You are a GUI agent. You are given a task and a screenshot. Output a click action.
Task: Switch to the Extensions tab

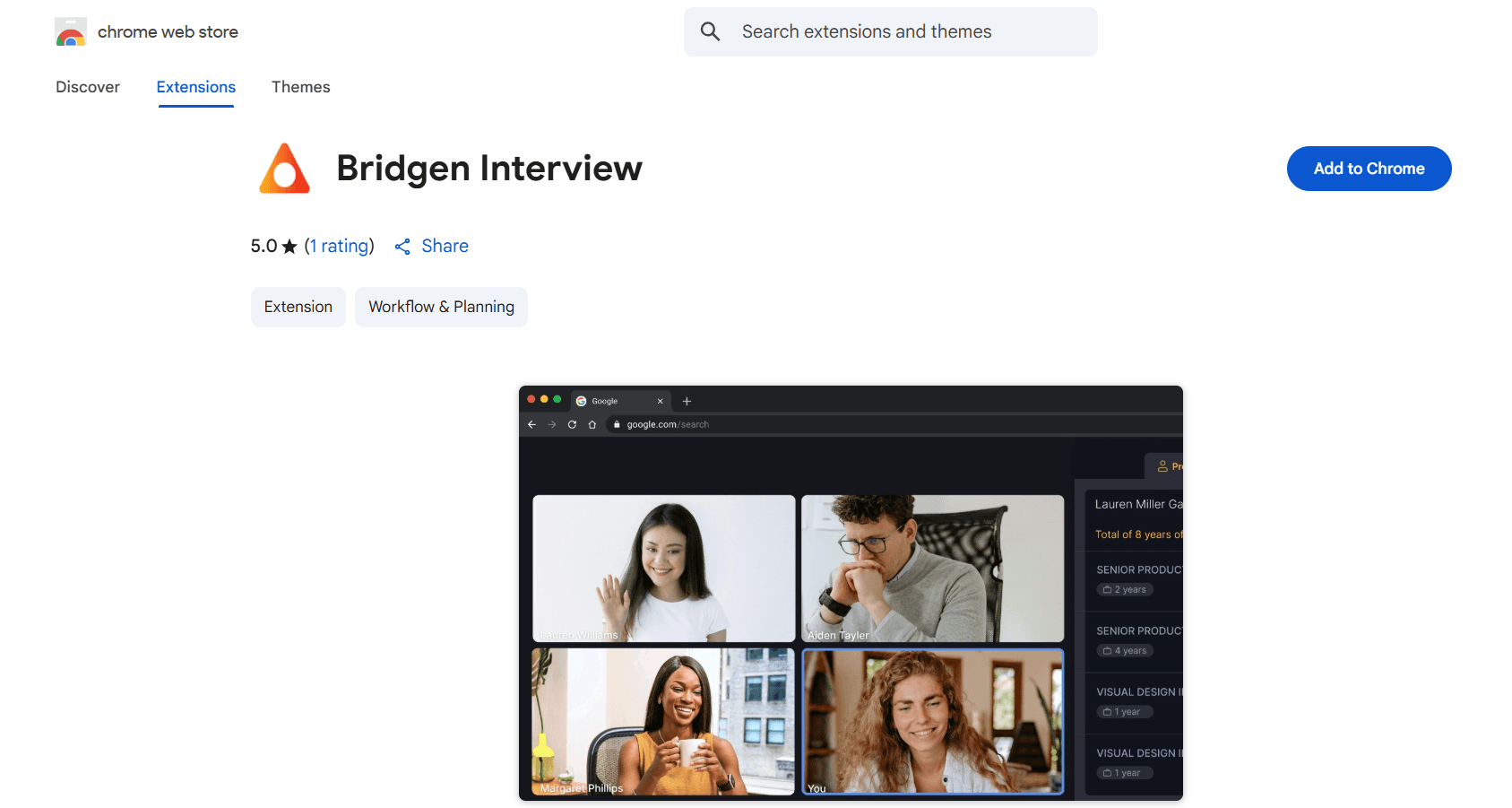pyautogui.click(x=196, y=87)
